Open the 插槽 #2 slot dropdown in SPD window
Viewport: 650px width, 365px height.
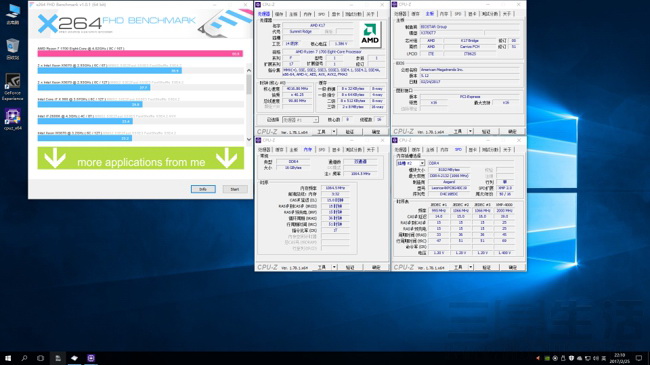pyautogui.click(x=410, y=163)
